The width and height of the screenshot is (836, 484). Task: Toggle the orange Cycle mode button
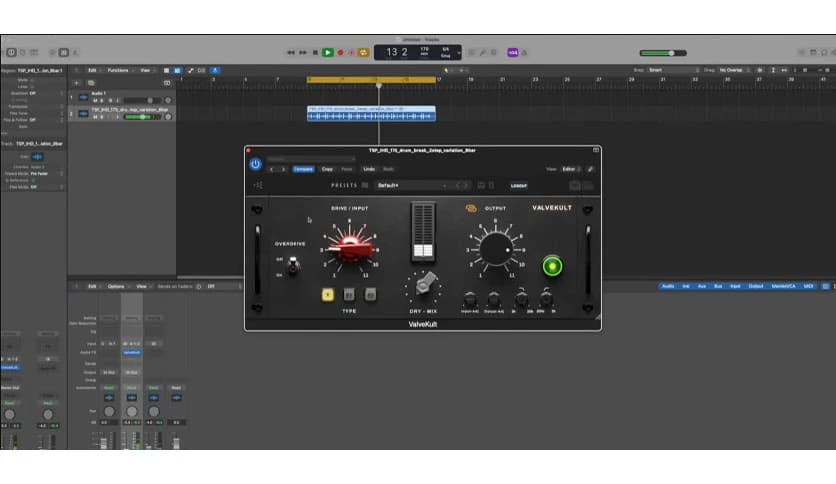click(x=364, y=52)
